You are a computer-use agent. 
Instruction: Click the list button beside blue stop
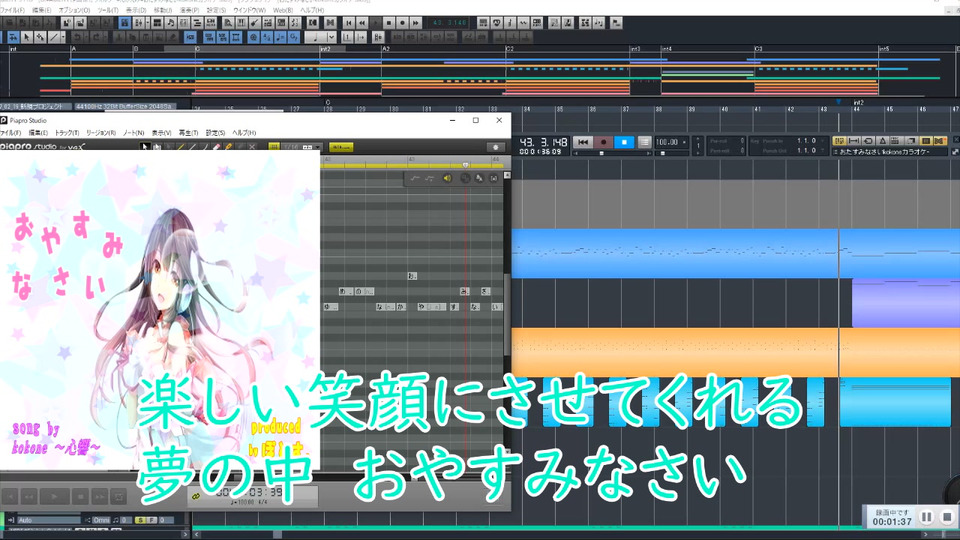tap(644, 142)
